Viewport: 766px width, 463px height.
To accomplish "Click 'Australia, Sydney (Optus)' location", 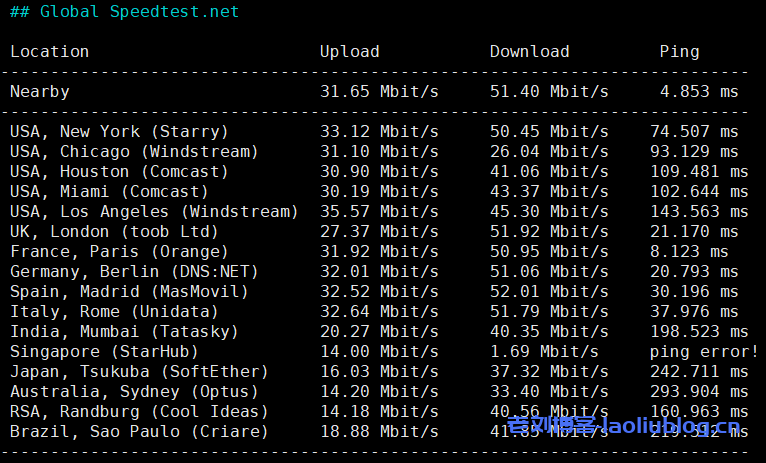I will pyautogui.click(x=129, y=392).
